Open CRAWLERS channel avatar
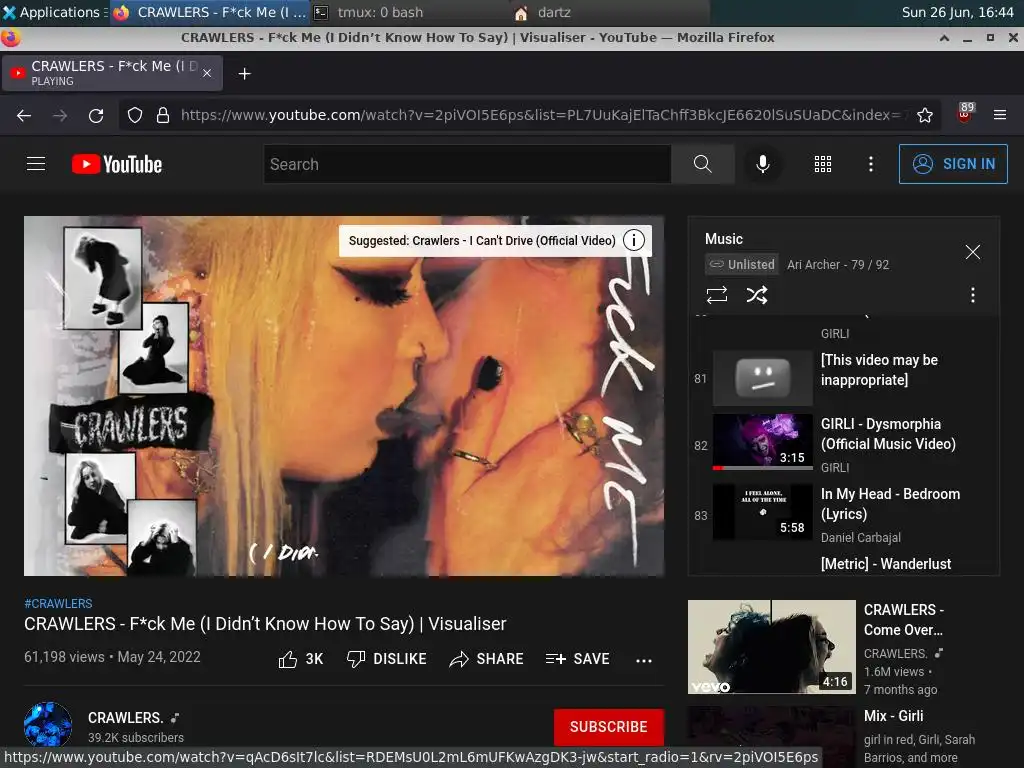 coord(48,726)
